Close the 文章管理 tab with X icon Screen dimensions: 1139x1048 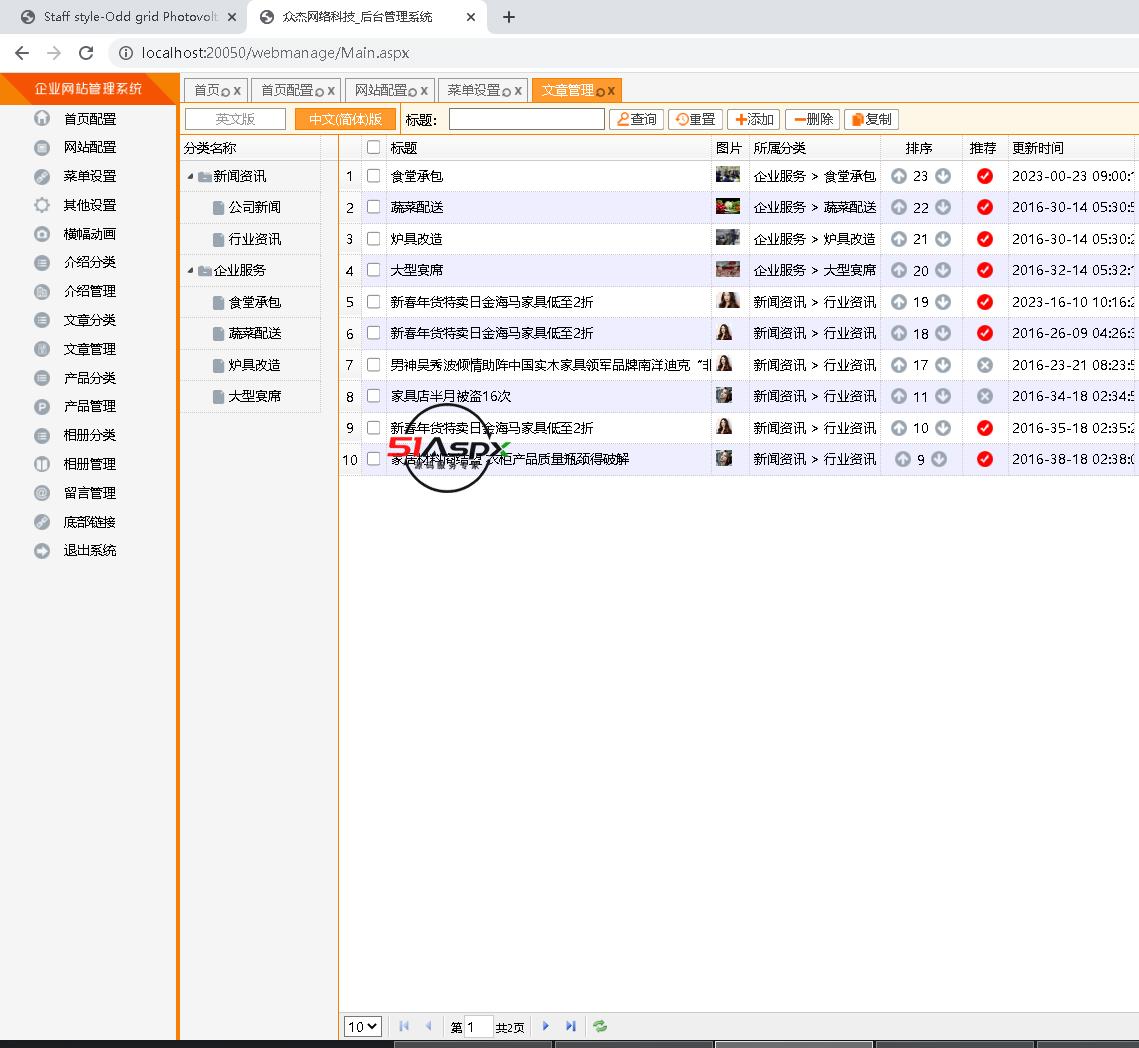click(612, 91)
